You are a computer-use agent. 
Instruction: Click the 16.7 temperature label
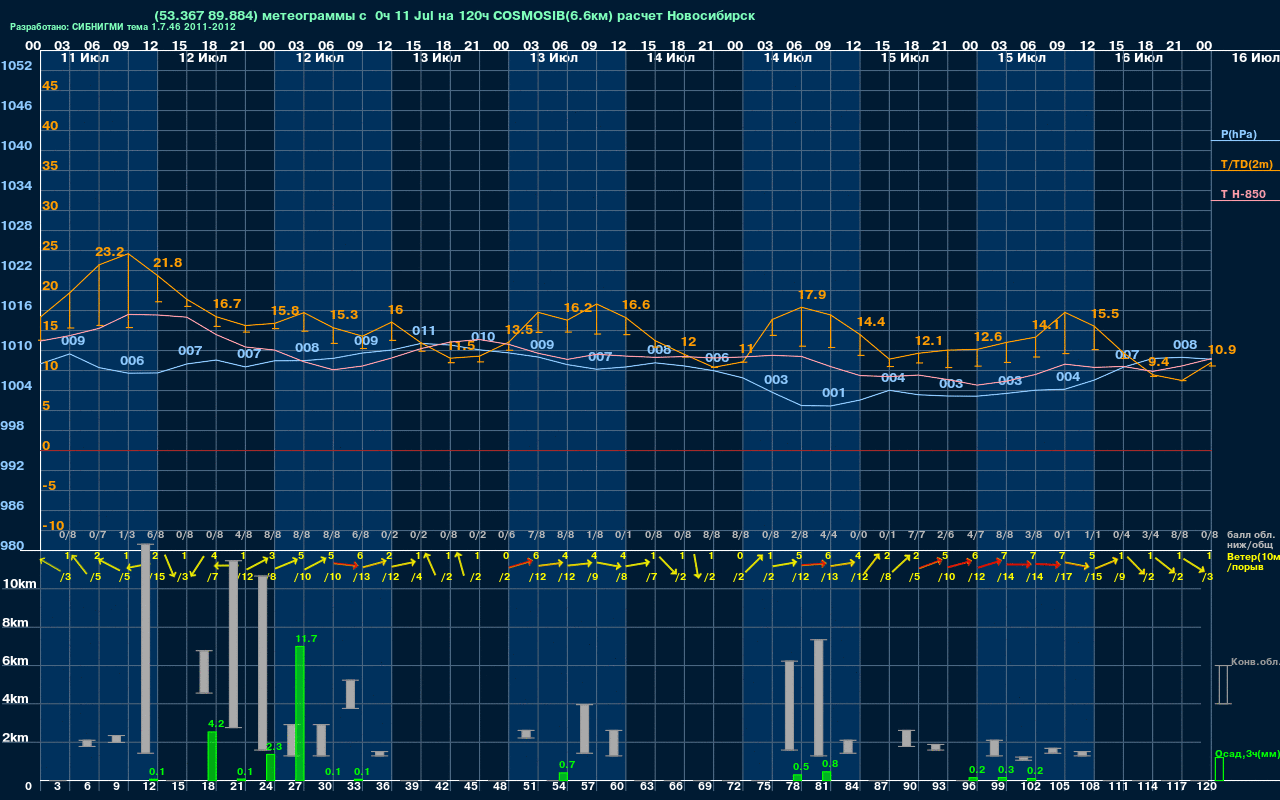[x=227, y=303]
